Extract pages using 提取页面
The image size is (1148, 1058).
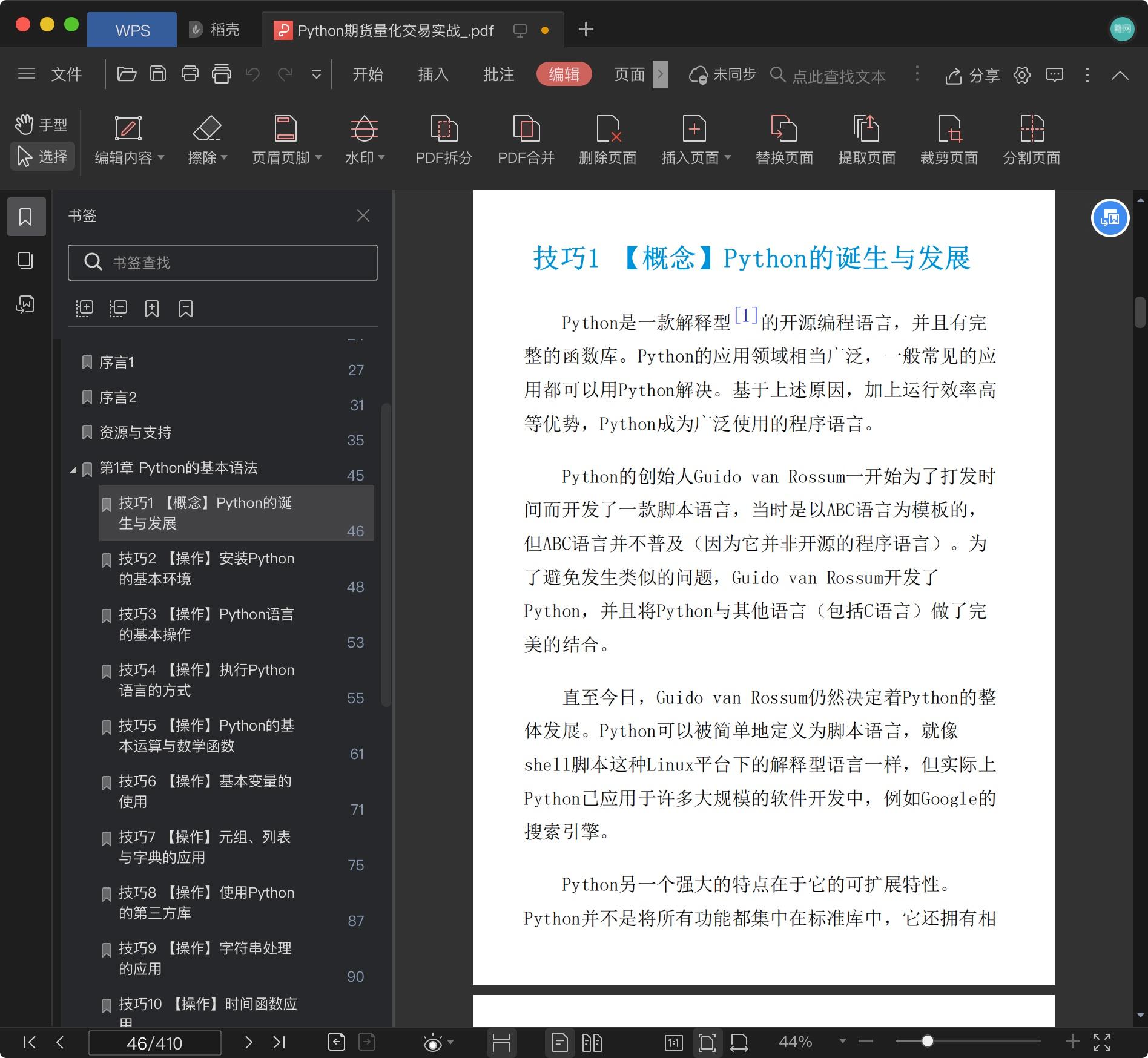(866, 140)
